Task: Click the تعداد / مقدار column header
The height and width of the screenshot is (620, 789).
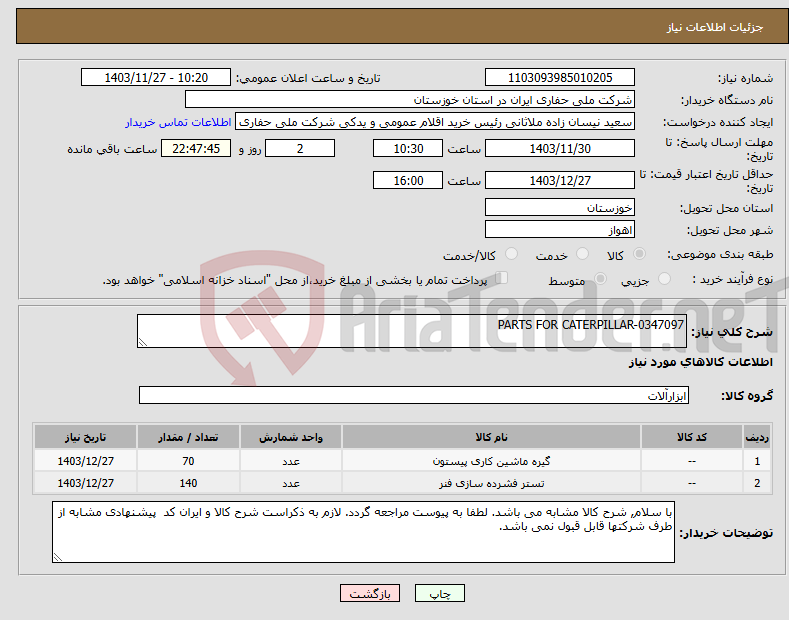Action: 188,437
